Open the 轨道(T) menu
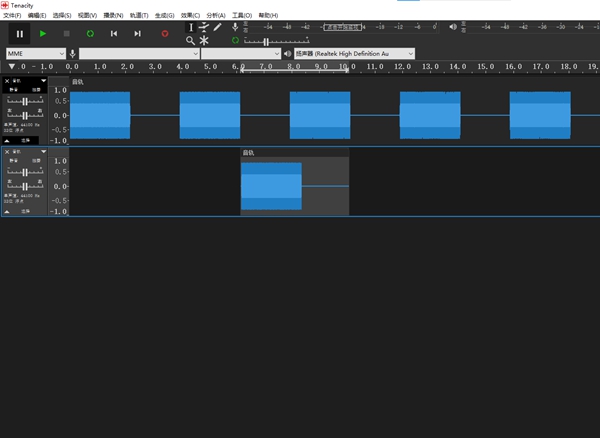This screenshot has width=600, height=438. pos(139,15)
